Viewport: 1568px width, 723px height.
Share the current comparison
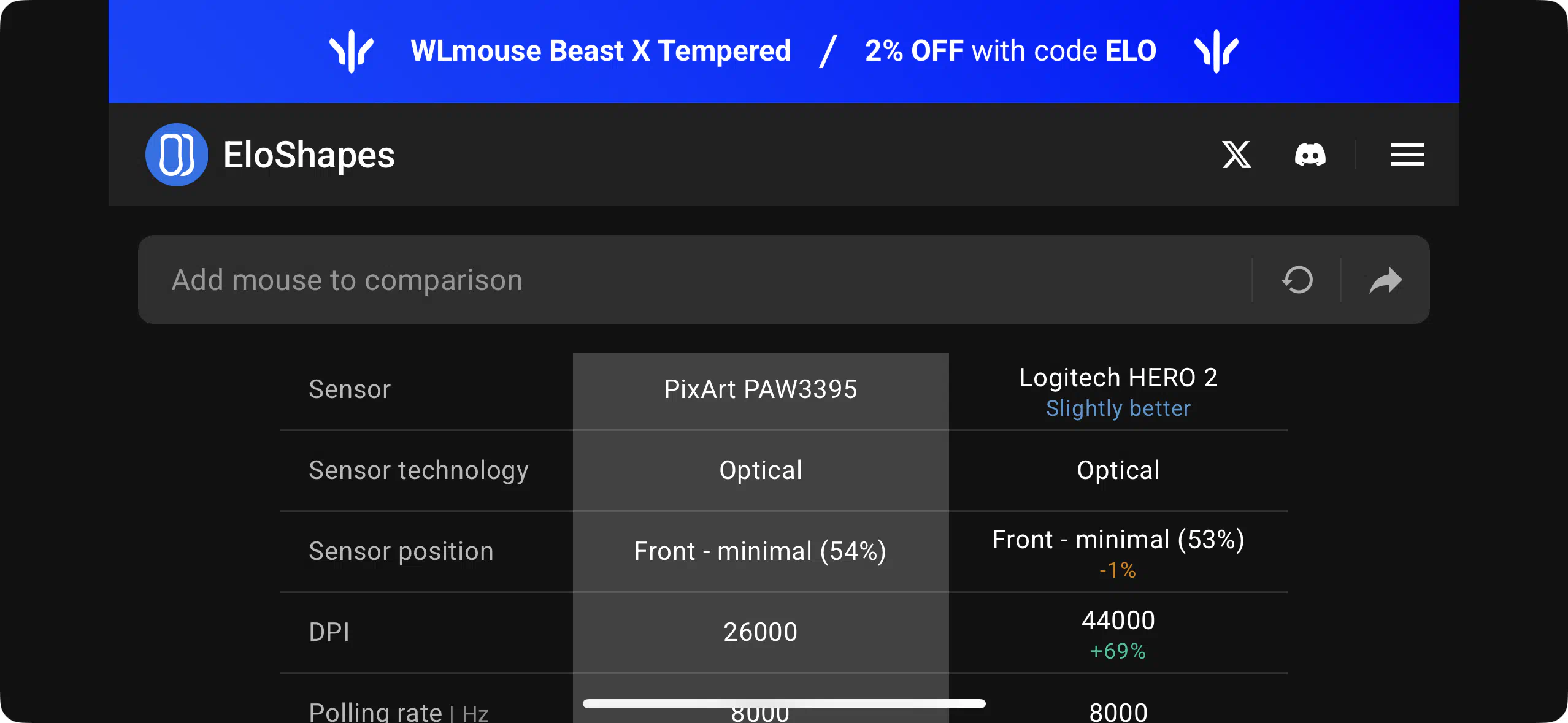pos(1385,280)
